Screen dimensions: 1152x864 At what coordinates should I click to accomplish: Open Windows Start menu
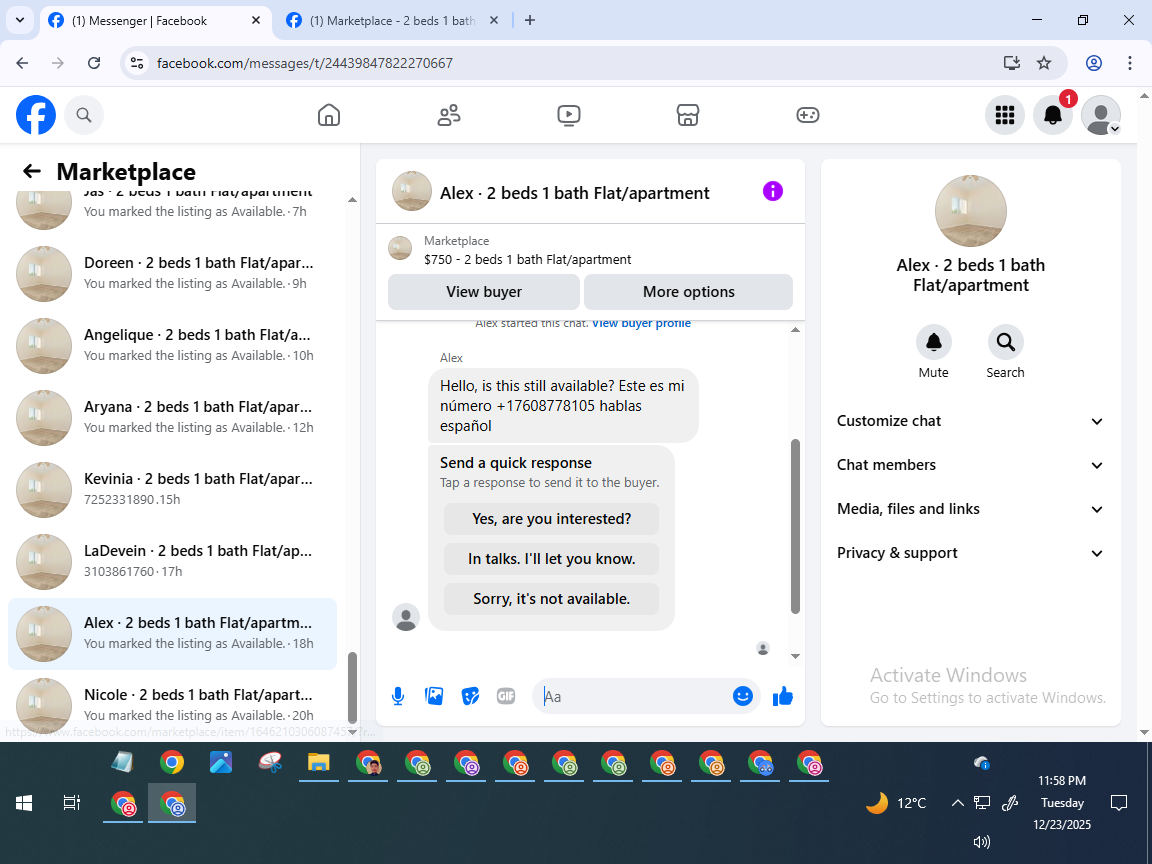[24, 803]
